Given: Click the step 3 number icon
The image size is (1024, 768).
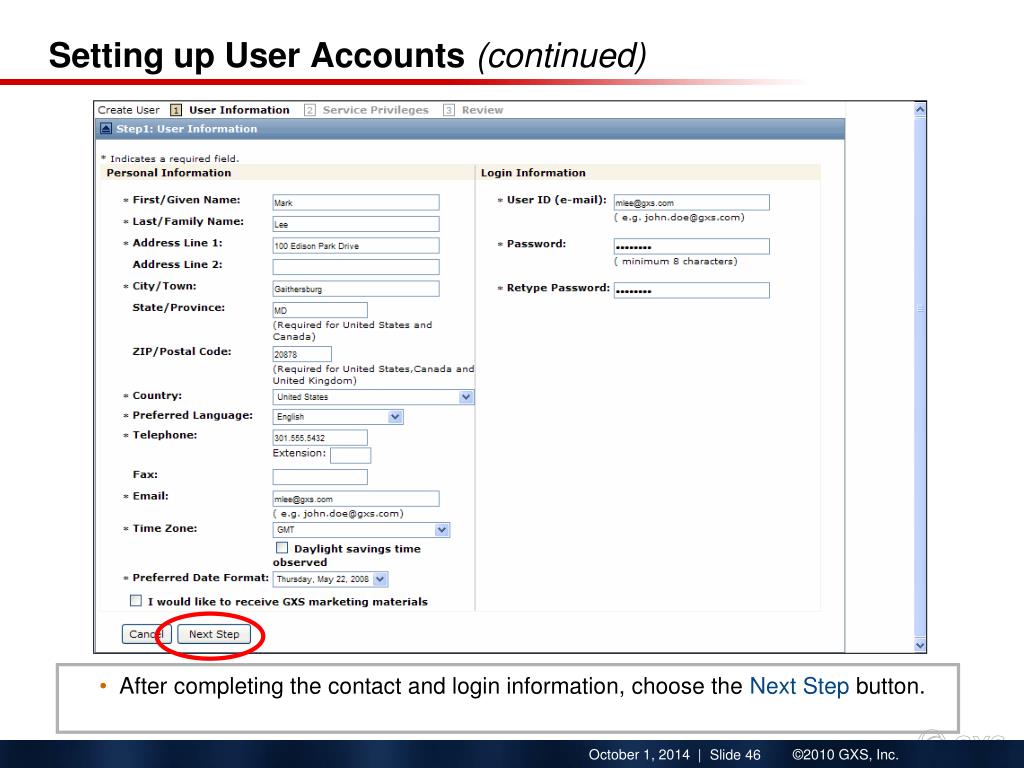Looking at the screenshot, I should point(449,110).
